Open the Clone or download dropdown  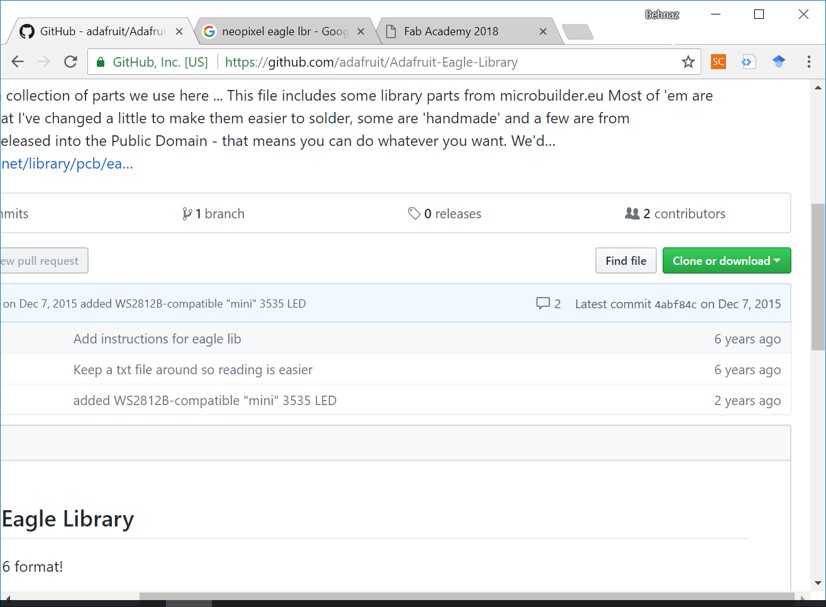pyautogui.click(x=726, y=261)
